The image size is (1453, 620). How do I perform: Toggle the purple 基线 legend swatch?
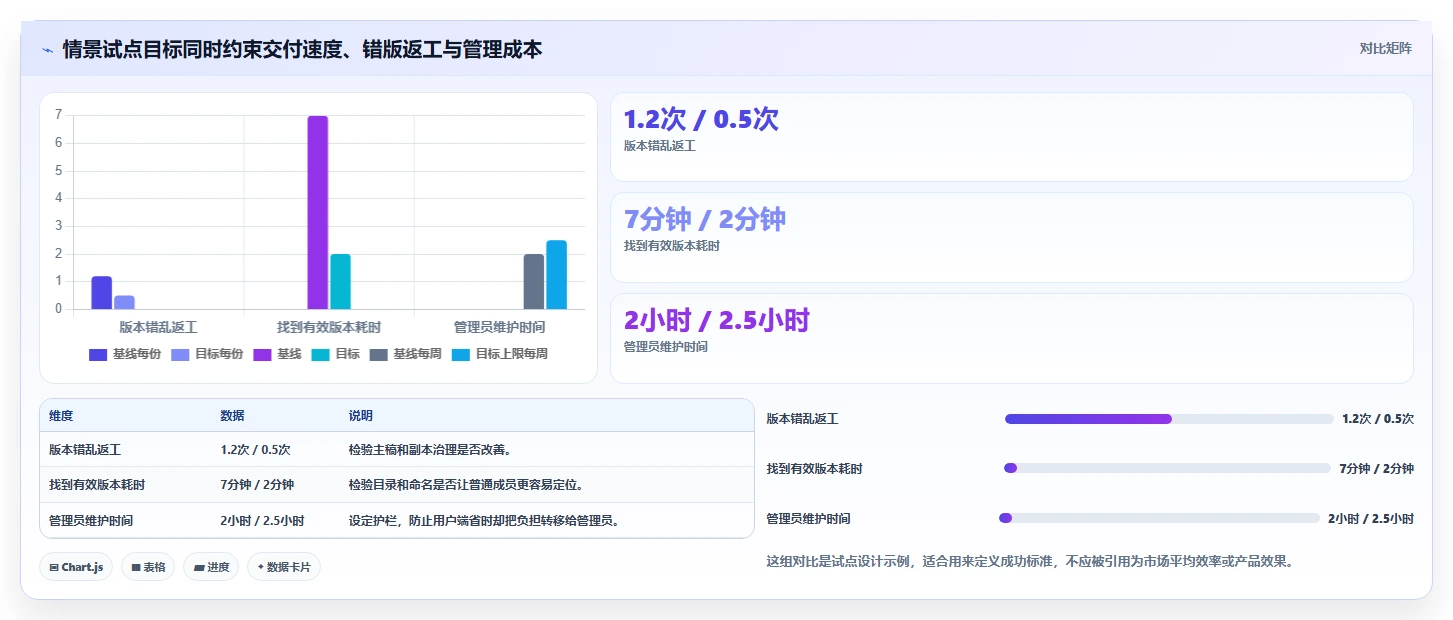pos(262,354)
